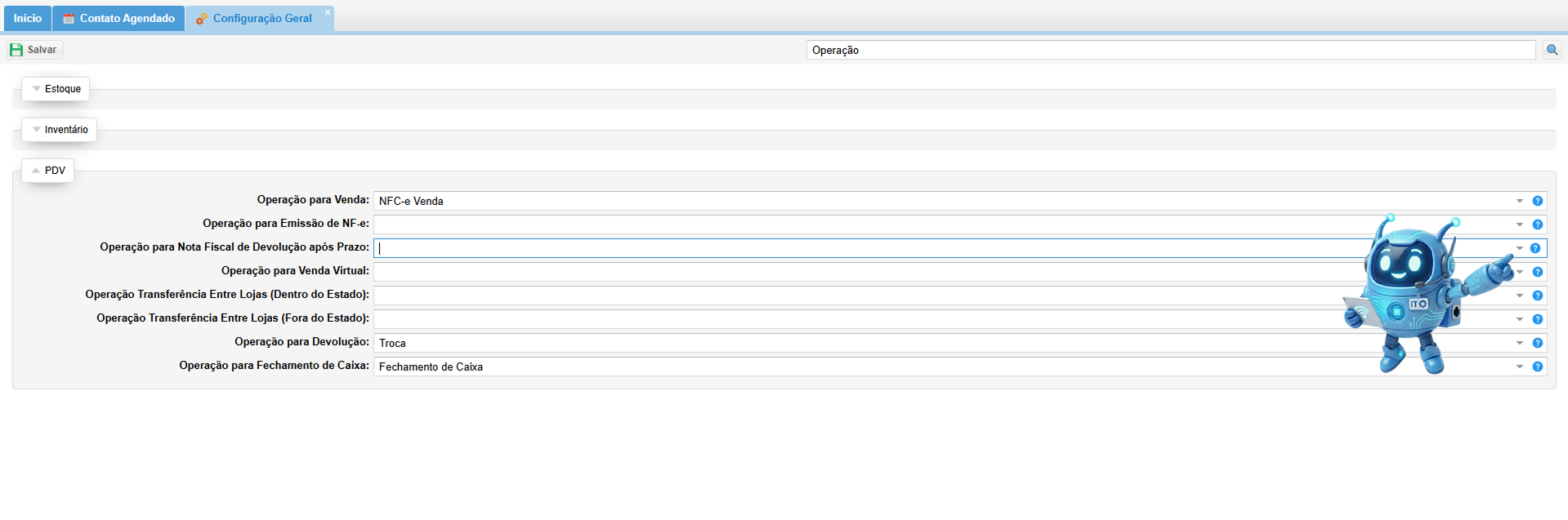
Task: Close the Configuração Geral tab
Action: (x=328, y=12)
